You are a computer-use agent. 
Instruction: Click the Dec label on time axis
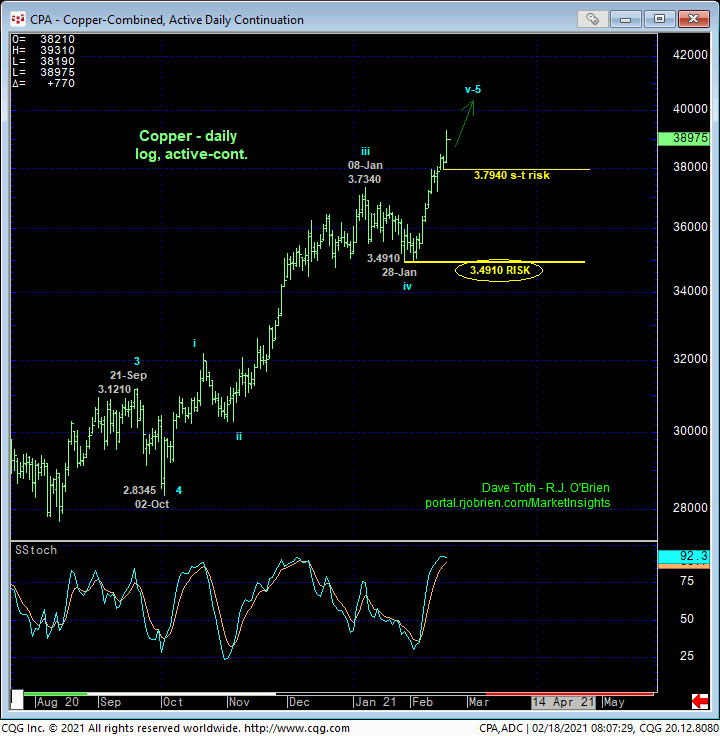299,702
